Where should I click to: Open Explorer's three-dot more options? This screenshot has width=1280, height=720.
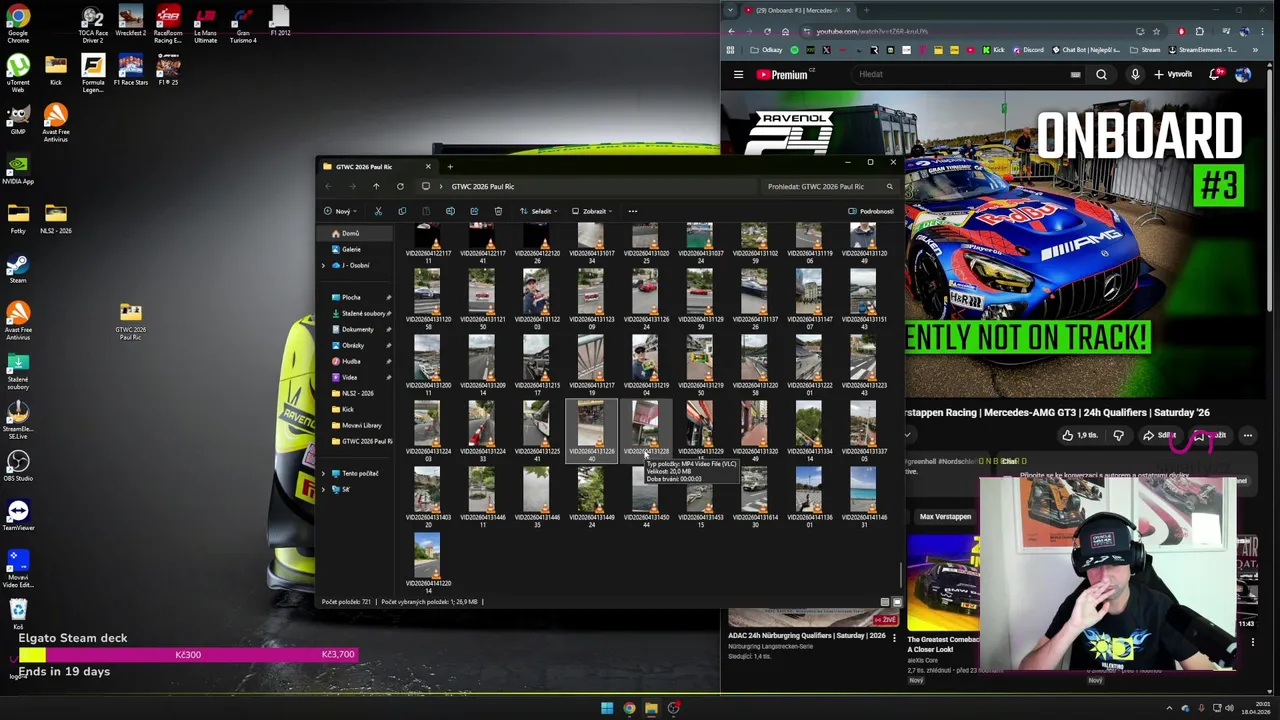[x=632, y=211]
